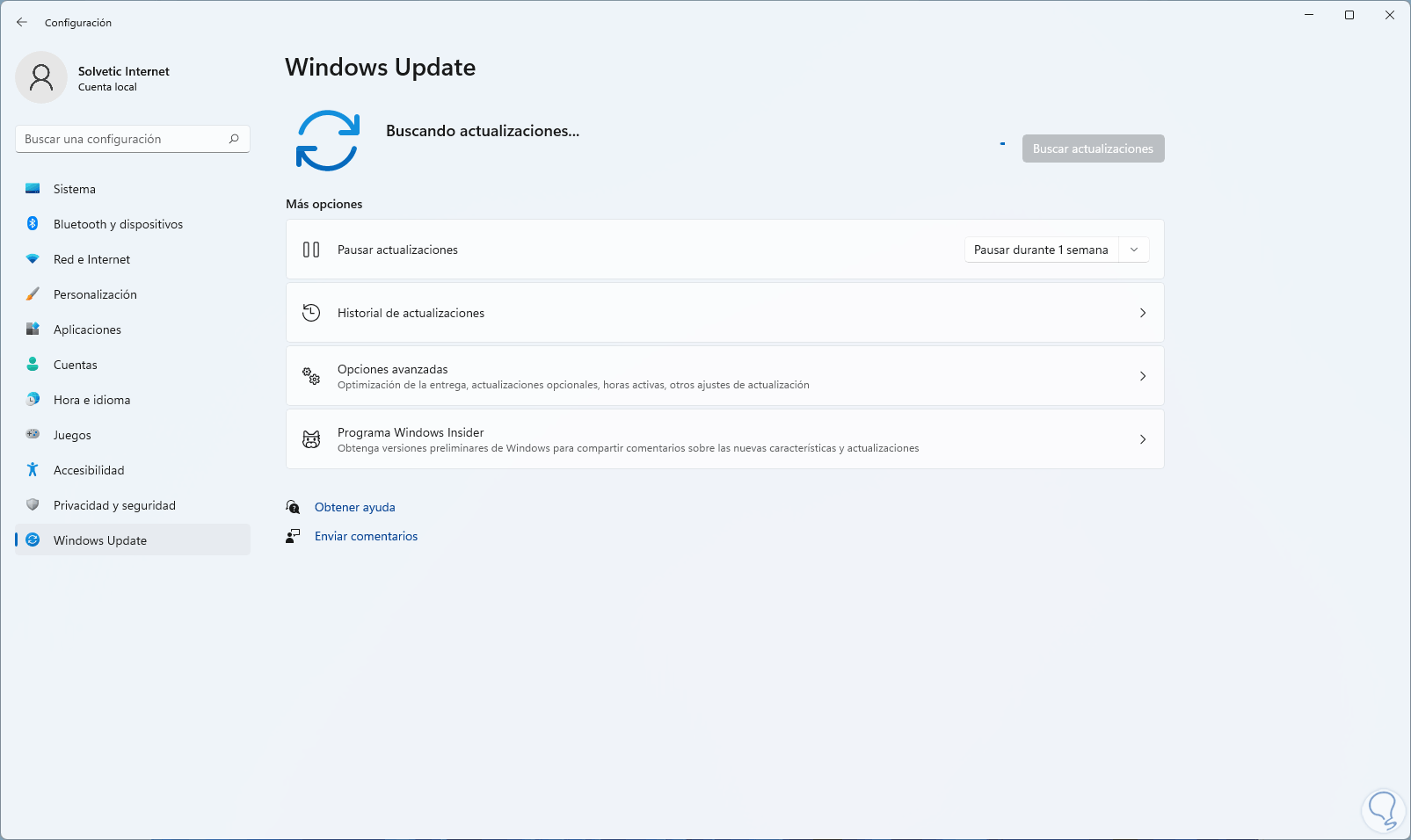Click the user profile avatar icon
Screen dimensions: 1411x840
click(x=41, y=77)
